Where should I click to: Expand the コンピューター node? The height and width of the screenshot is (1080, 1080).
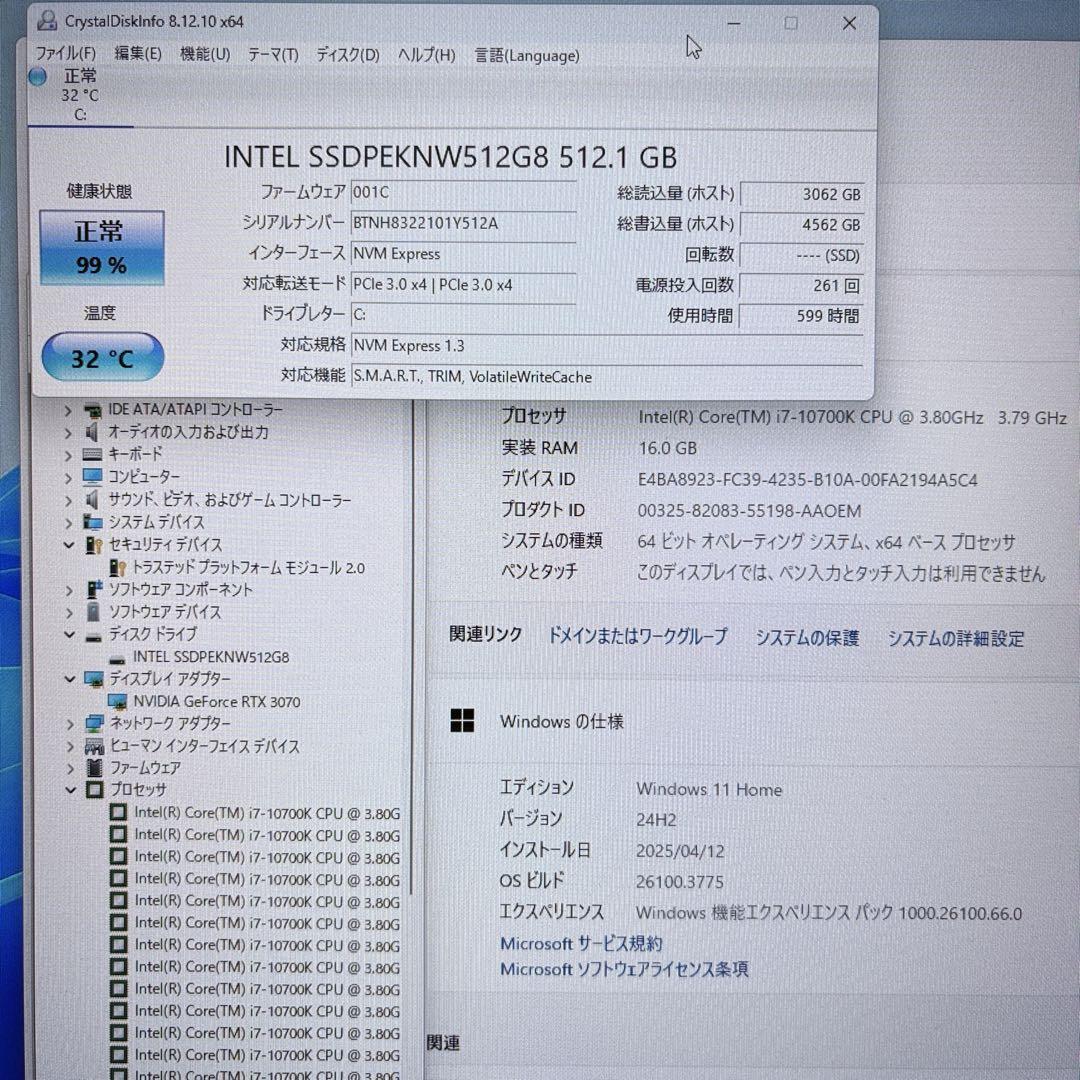(68, 477)
